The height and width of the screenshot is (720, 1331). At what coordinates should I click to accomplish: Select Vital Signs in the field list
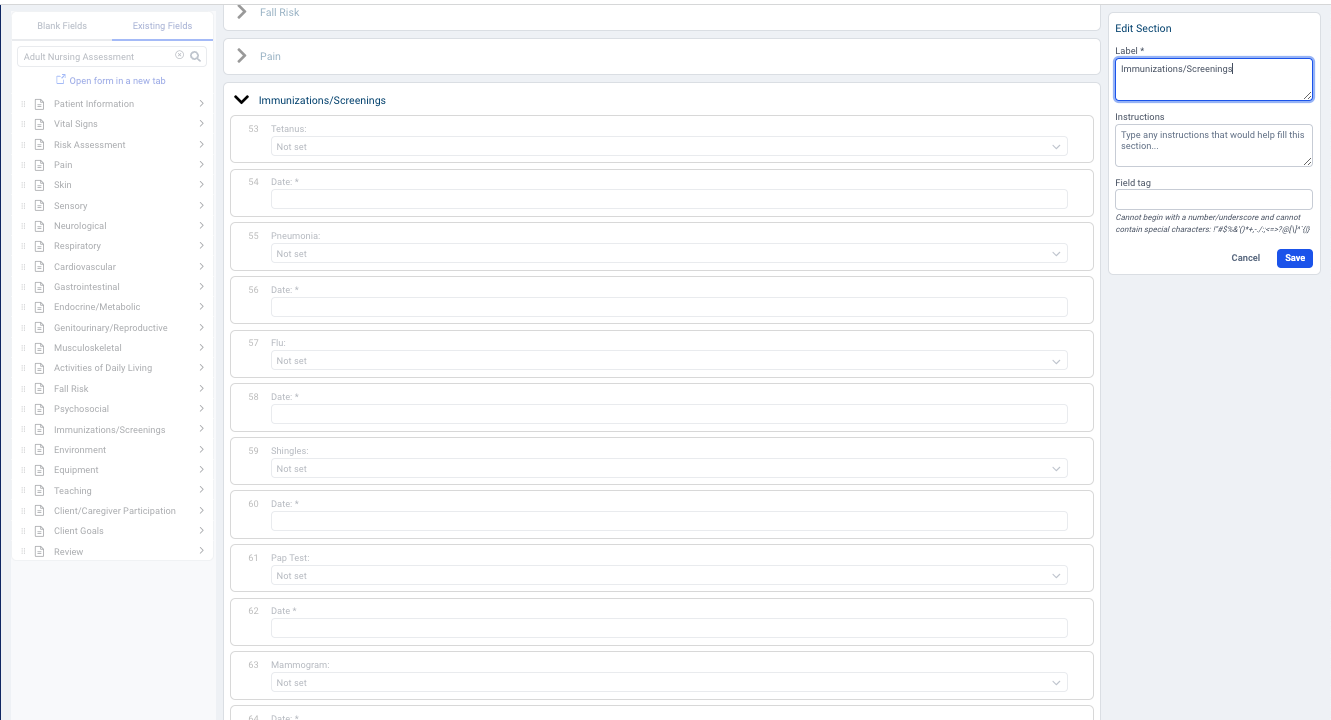pos(76,124)
